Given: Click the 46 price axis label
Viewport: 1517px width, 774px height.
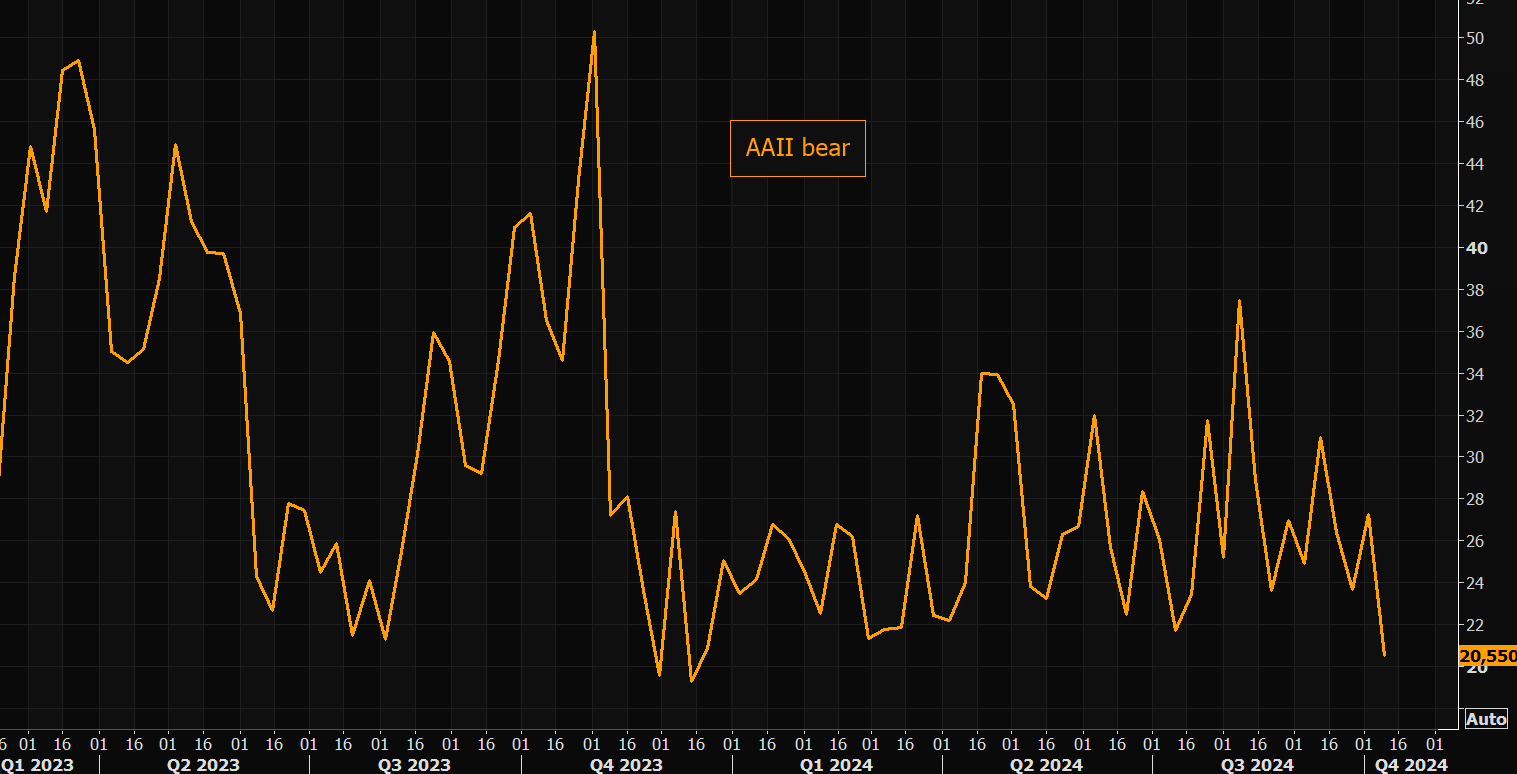Looking at the screenshot, I should coord(1475,122).
